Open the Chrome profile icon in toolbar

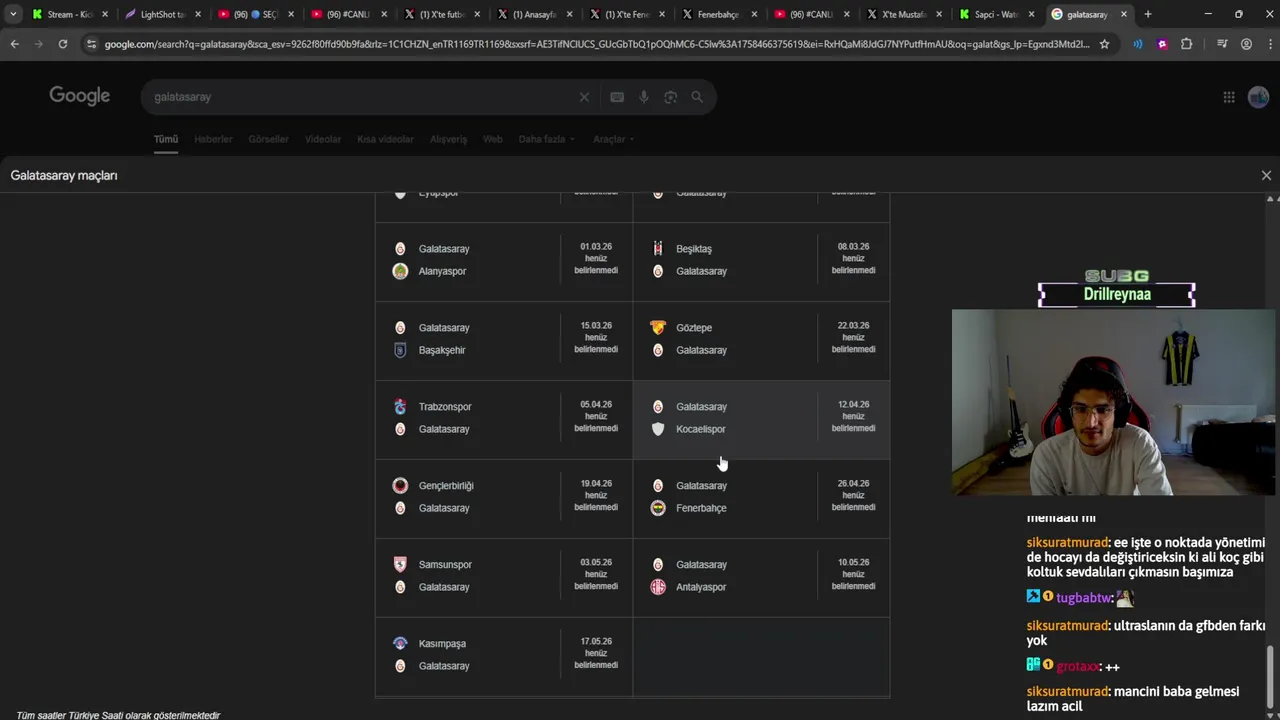point(1246,44)
